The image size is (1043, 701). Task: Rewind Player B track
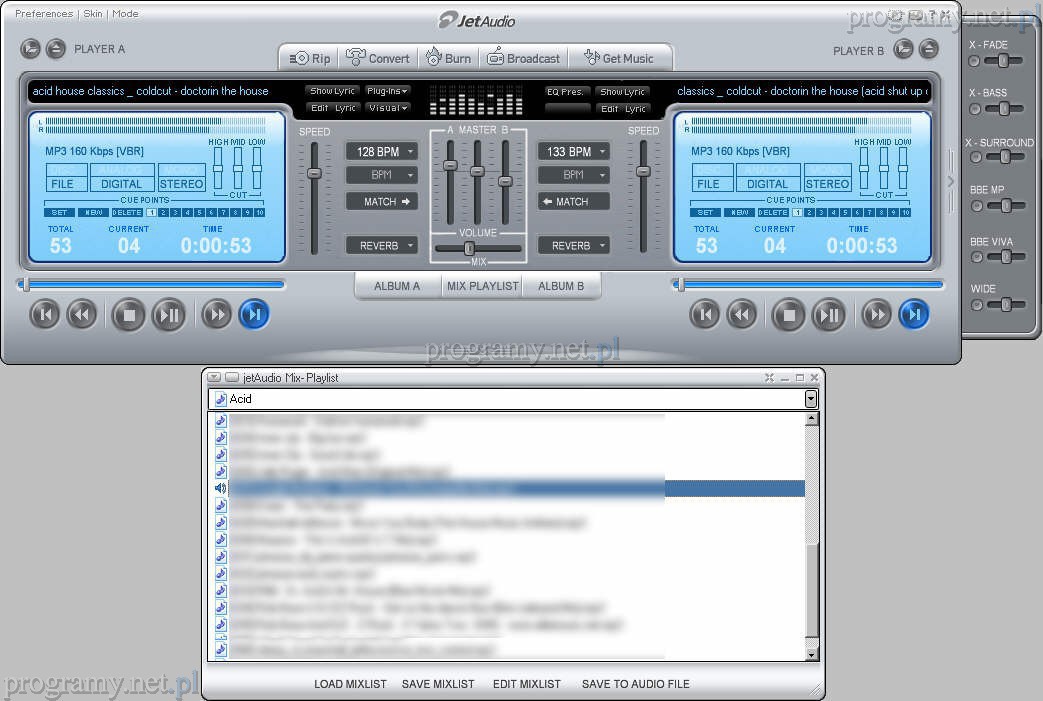[x=741, y=316]
